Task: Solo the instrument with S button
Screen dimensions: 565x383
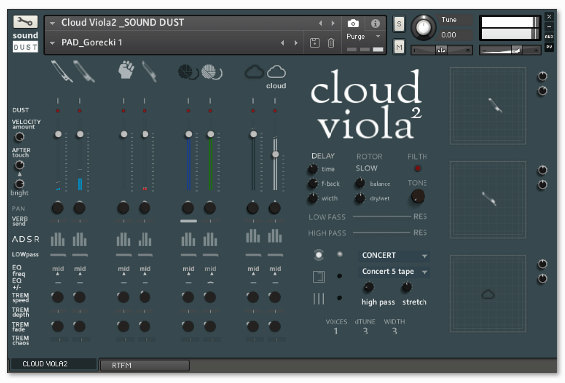Action: 399,24
